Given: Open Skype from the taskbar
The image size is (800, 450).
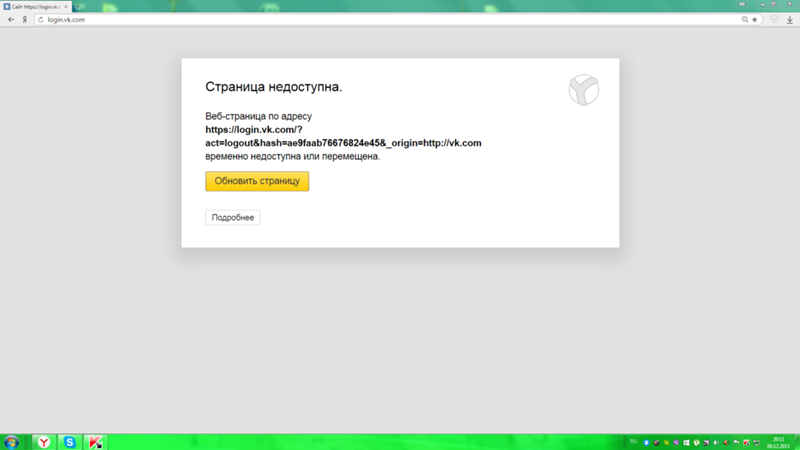Looking at the screenshot, I should 69,442.
